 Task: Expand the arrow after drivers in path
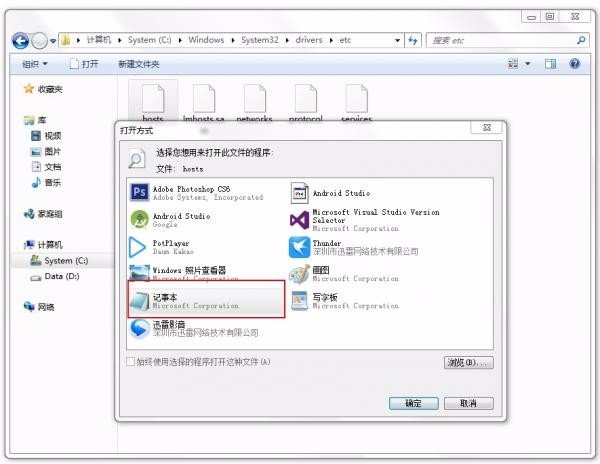[x=331, y=40]
